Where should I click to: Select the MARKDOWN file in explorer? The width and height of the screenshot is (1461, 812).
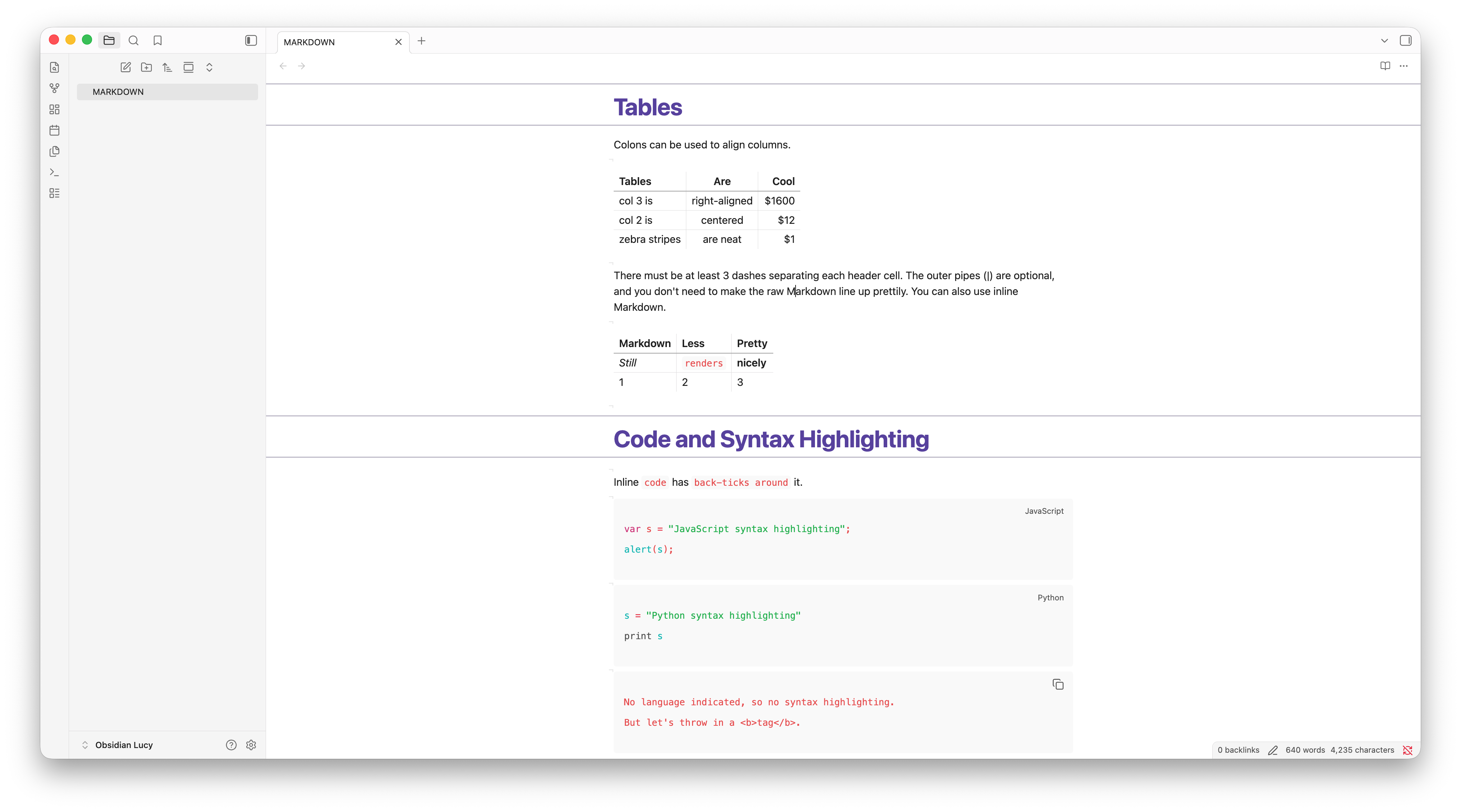[x=167, y=92]
